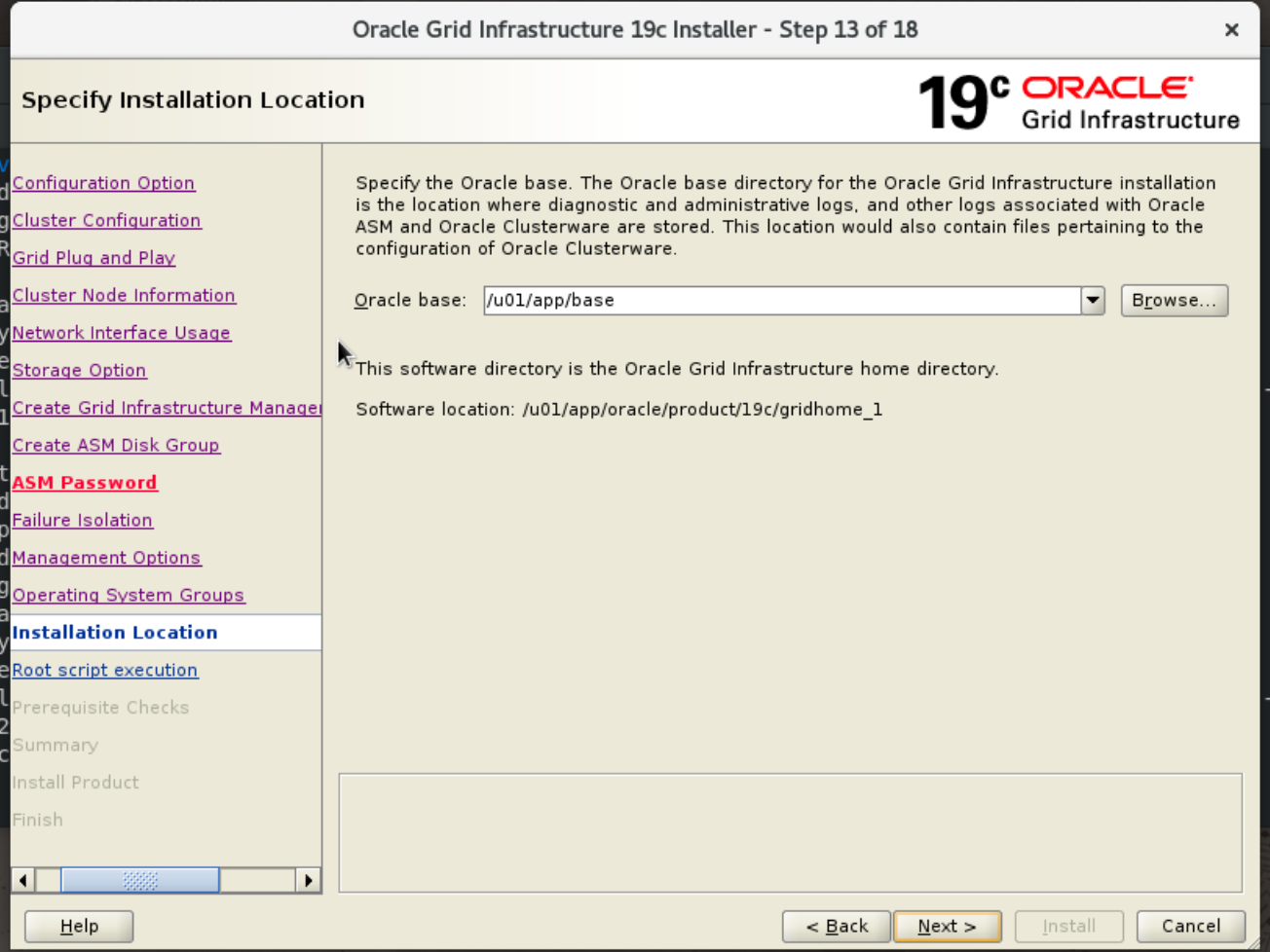Expand the Oracle base dropdown arrow
Viewport: 1270px width, 952px height.
[1093, 300]
